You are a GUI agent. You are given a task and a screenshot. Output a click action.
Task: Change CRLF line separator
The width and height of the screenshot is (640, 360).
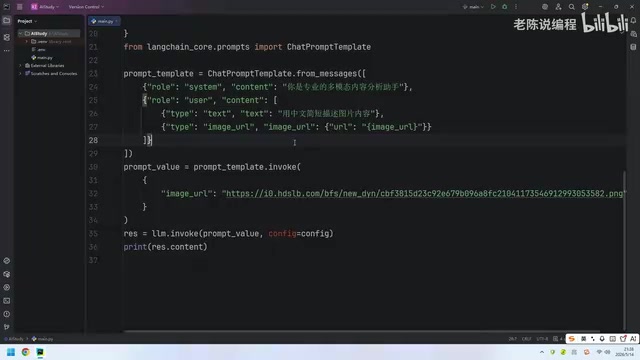[527, 339]
